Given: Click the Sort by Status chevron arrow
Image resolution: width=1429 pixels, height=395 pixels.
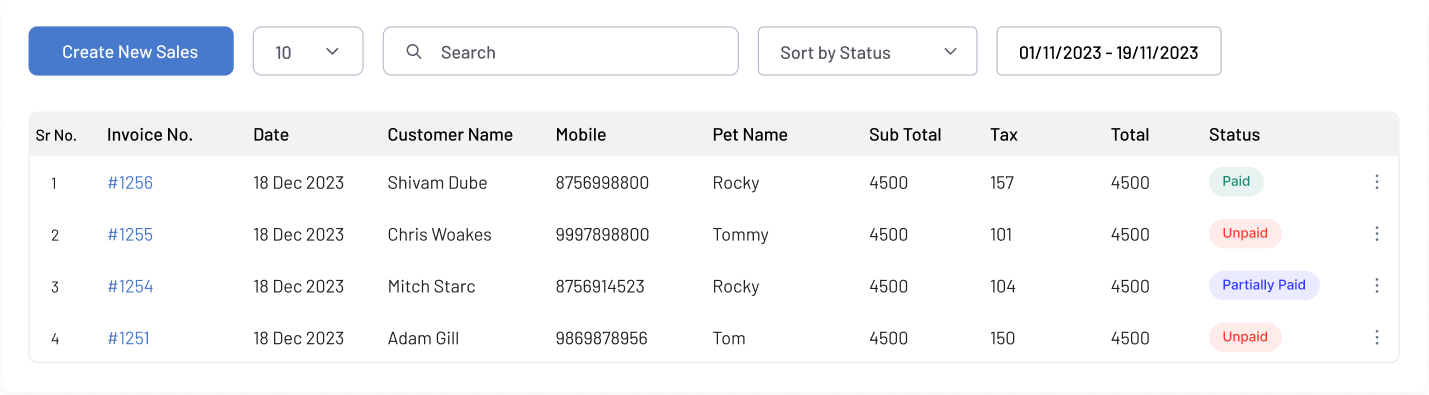Looking at the screenshot, I should (950, 52).
